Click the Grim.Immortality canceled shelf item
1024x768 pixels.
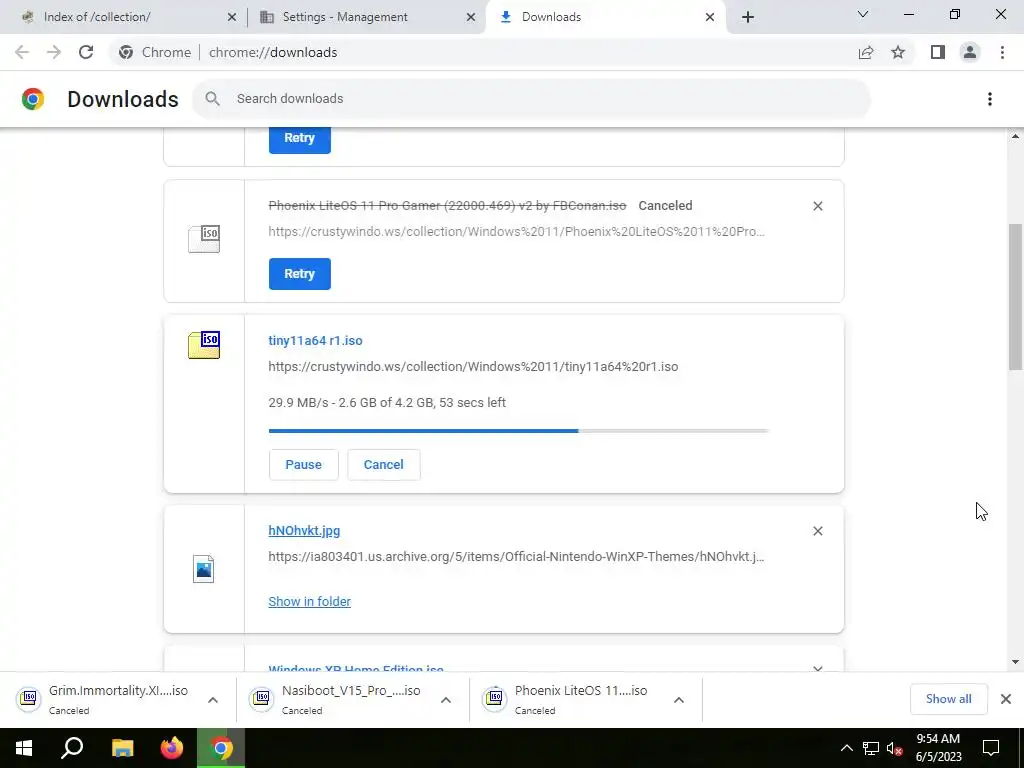coord(118,699)
